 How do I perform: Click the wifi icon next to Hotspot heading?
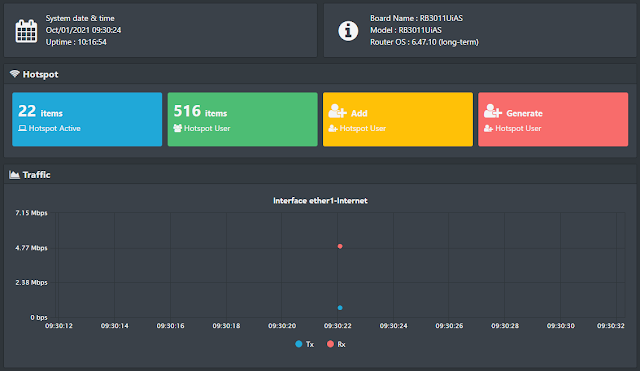click(x=15, y=74)
